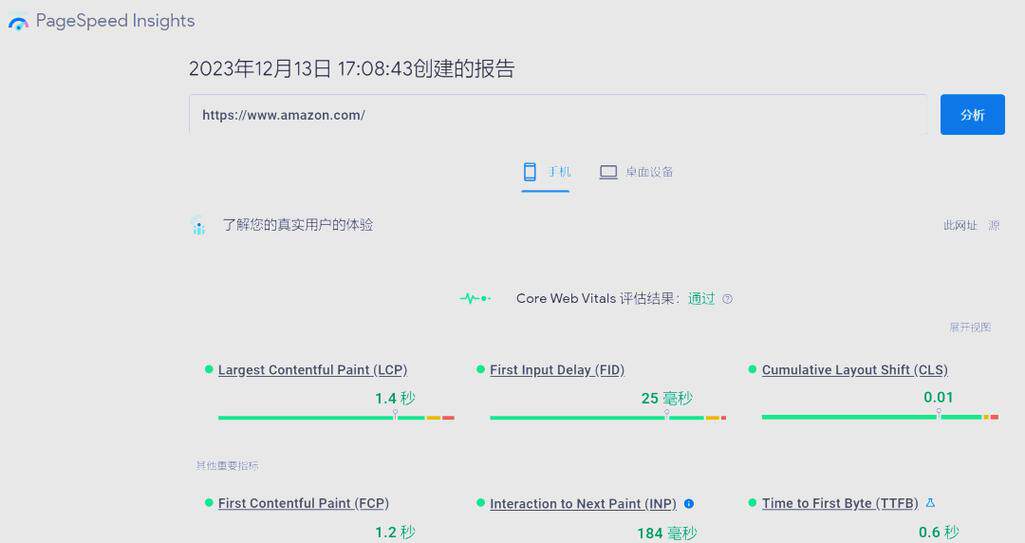Click the Core Web Vitals pulse icon

(475, 299)
